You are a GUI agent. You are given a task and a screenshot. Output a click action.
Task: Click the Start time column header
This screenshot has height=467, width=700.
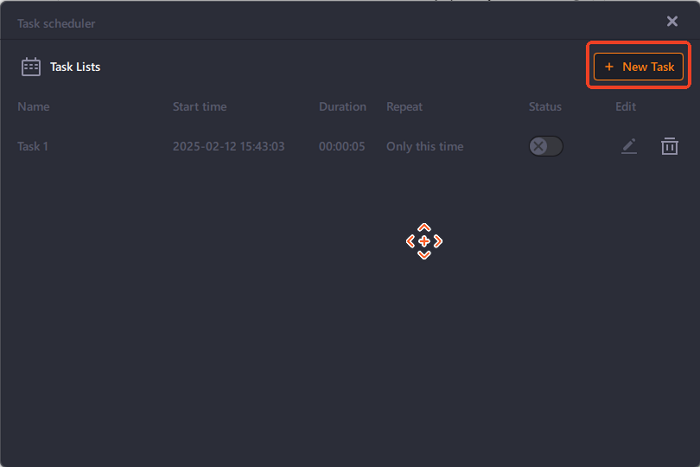[199, 107]
